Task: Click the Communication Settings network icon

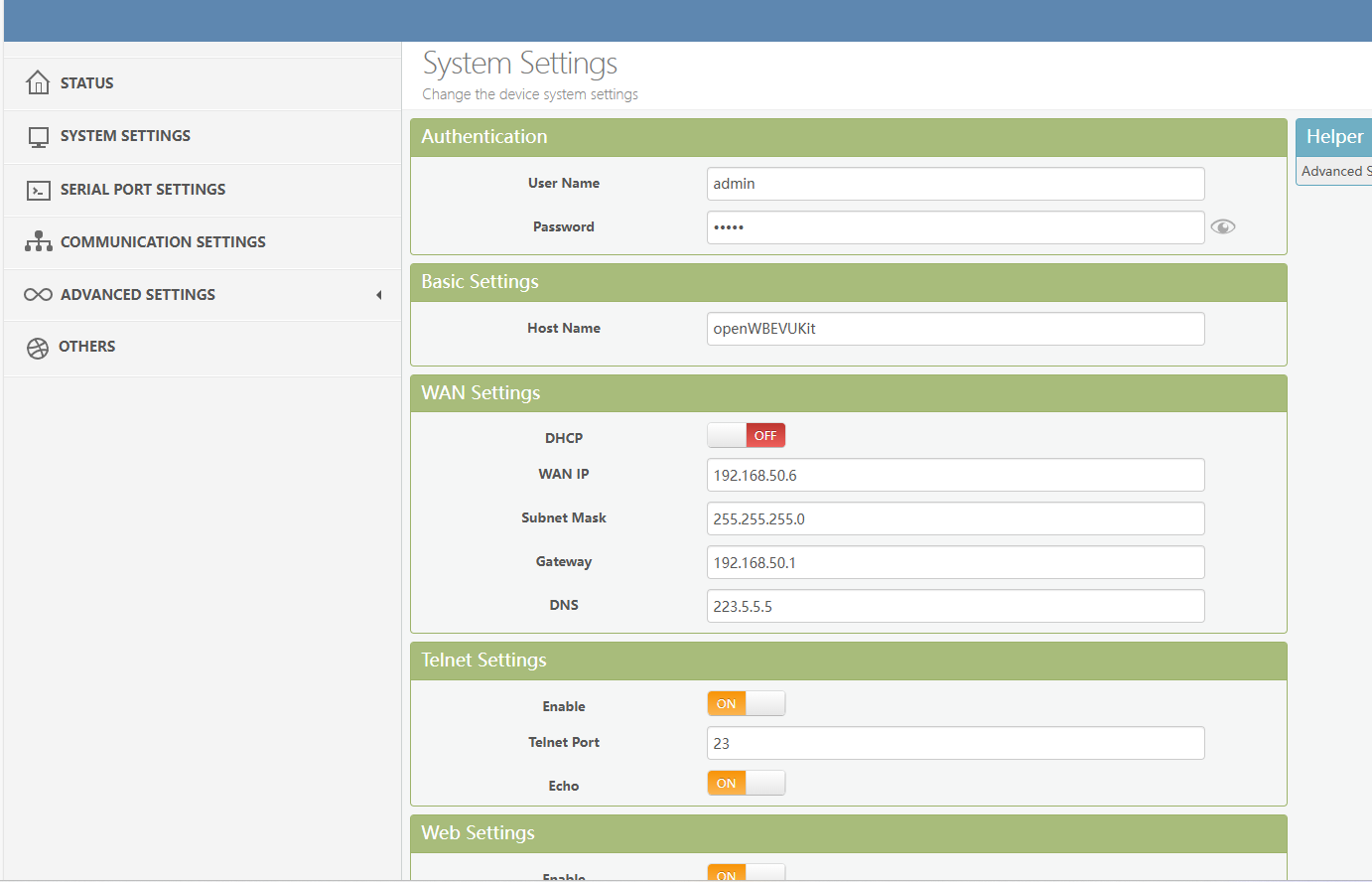Action: pos(39,241)
